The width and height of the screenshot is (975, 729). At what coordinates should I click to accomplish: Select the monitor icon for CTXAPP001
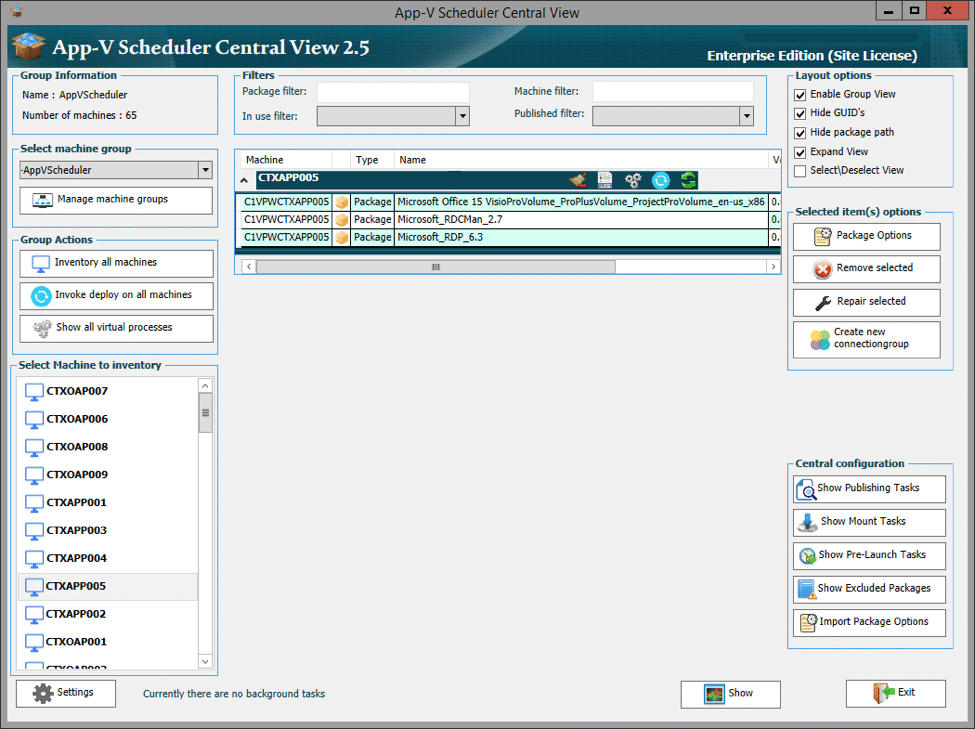point(34,503)
